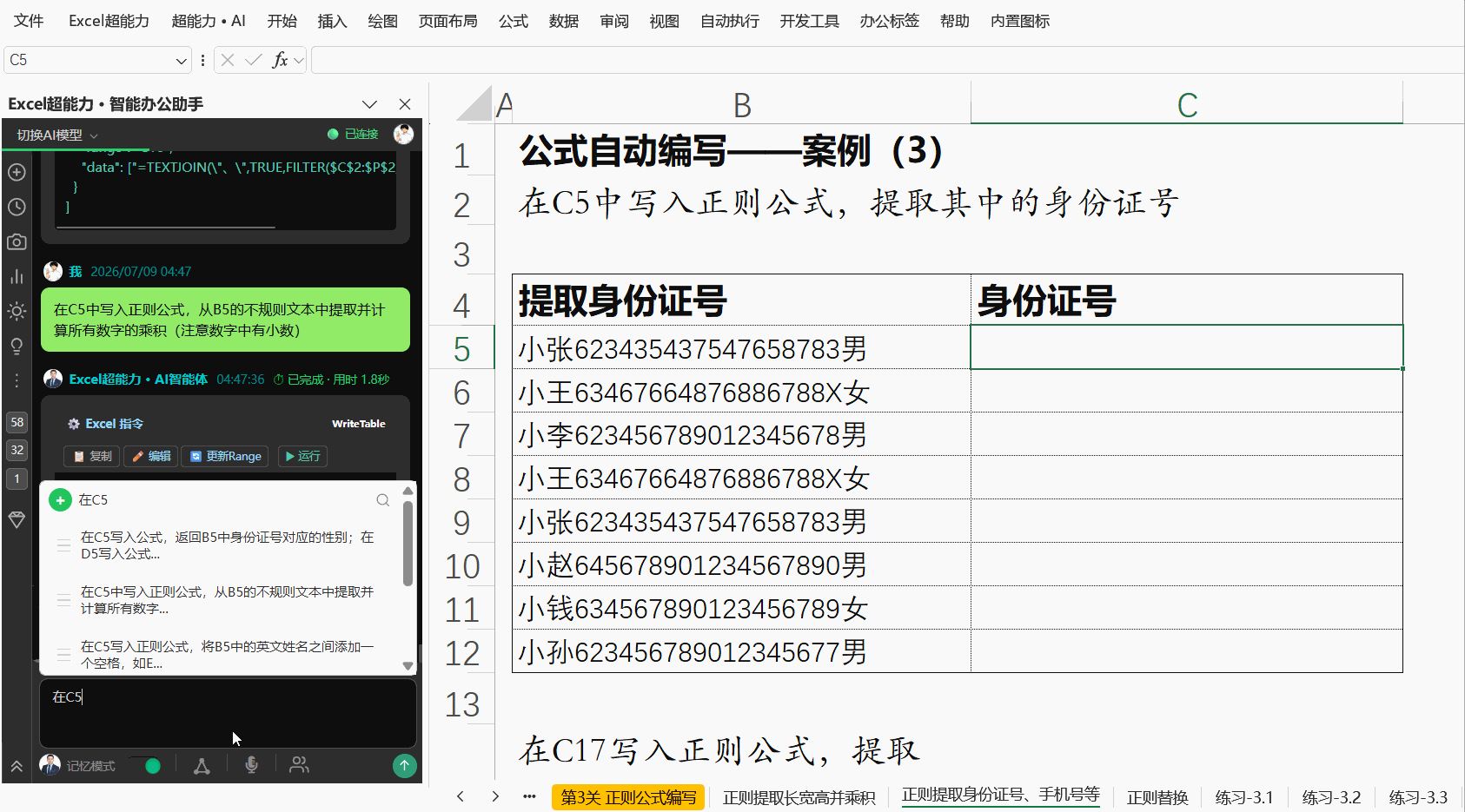
Task: Click the camera screenshot icon in the sidebar
Action: click(17, 241)
